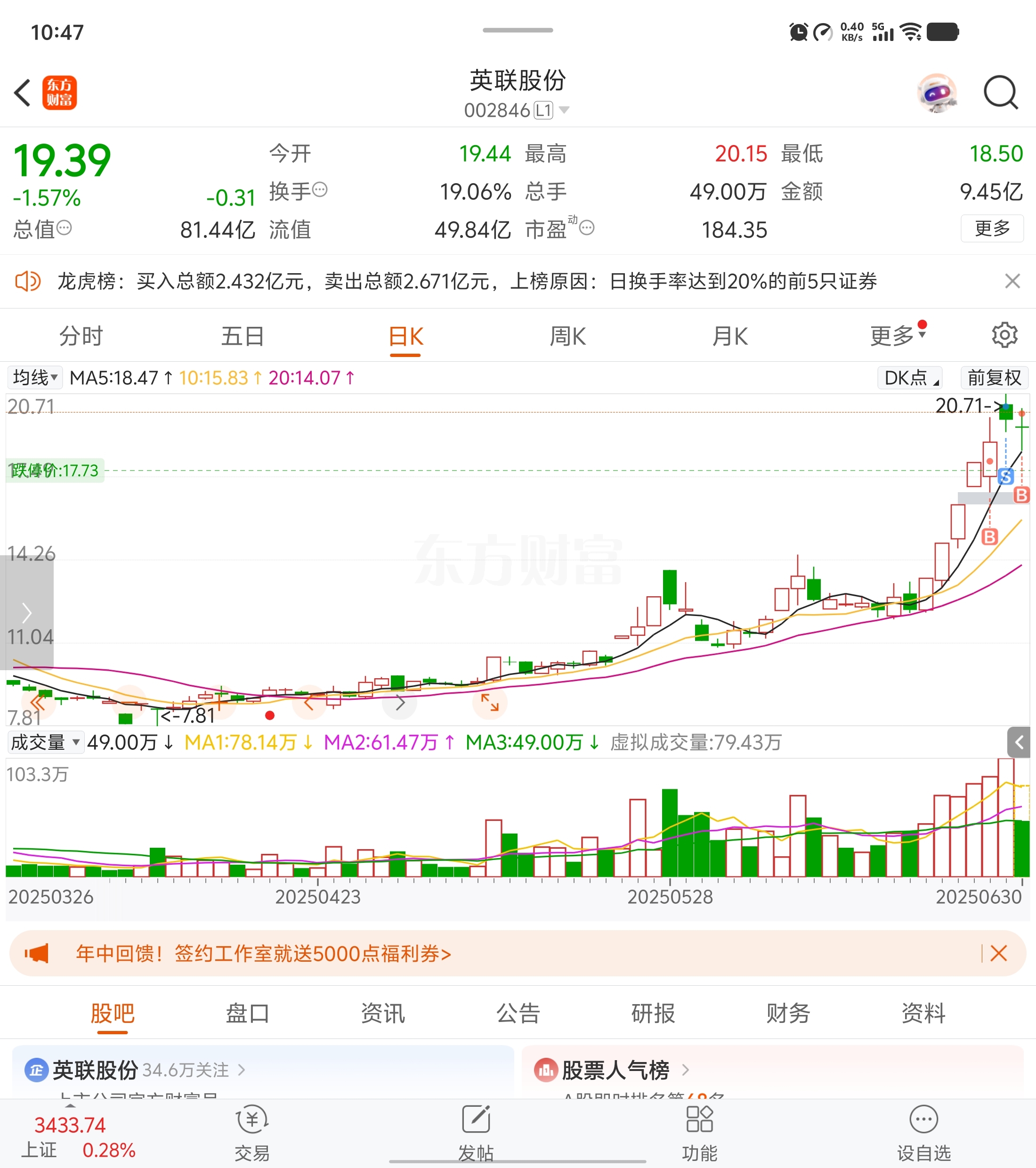Open the 成交量 sub-indicator dropdown
Screen dimensions: 1036x1168
point(46,742)
